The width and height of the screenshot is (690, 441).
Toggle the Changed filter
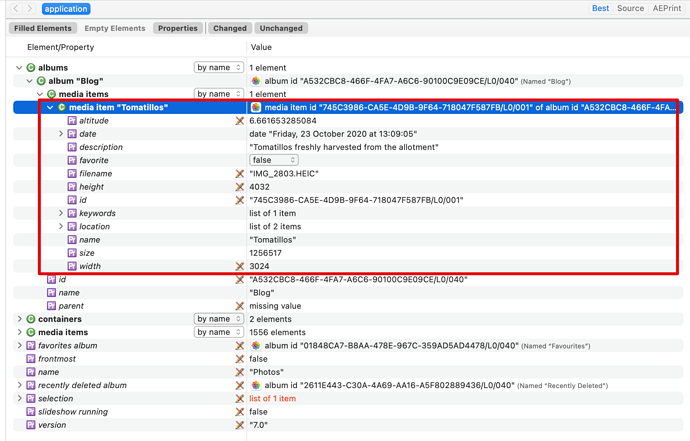click(230, 28)
